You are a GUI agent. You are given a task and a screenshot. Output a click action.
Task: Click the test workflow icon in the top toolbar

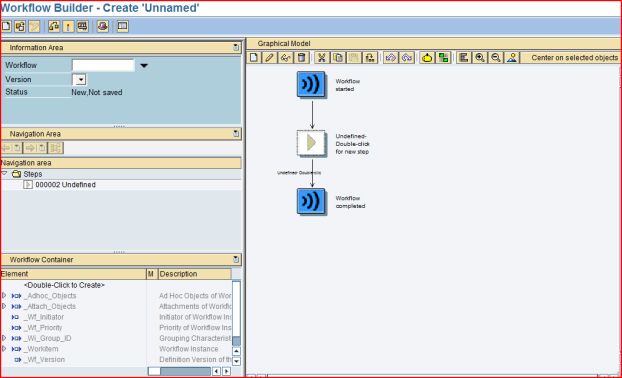(x=83, y=27)
